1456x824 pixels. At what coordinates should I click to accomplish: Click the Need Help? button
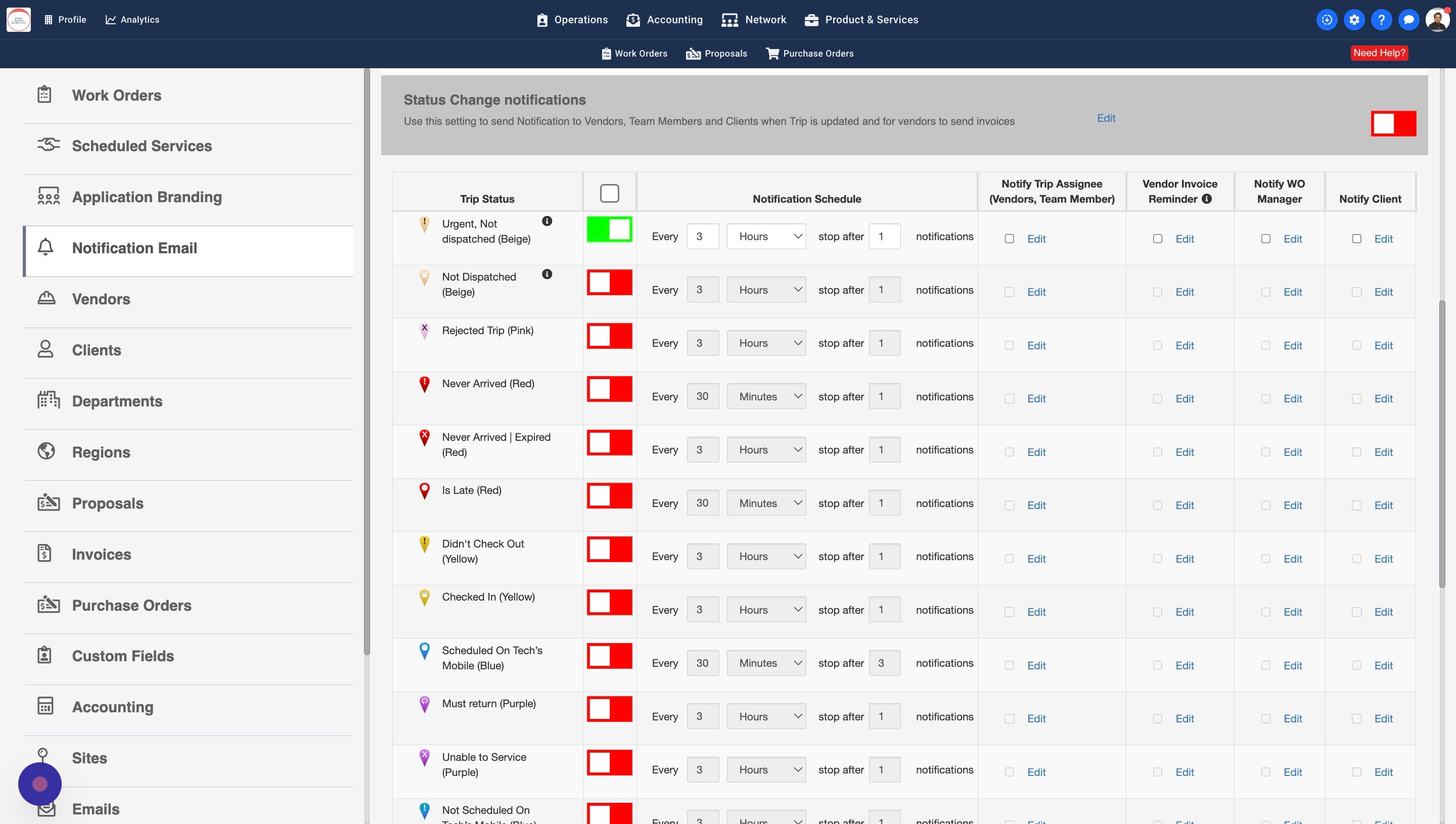[x=1379, y=53]
